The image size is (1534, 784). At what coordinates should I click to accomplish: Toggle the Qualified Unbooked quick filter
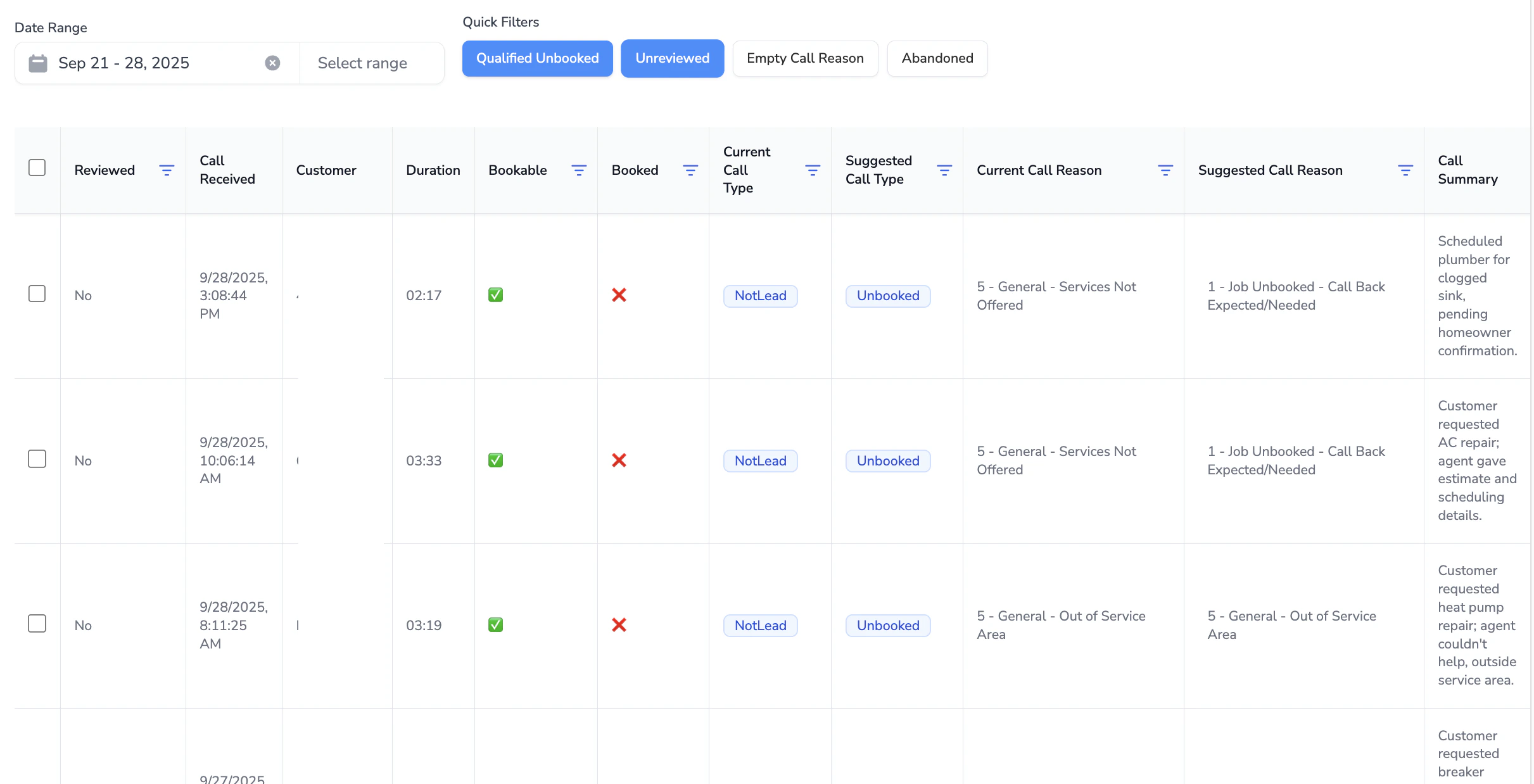537,58
